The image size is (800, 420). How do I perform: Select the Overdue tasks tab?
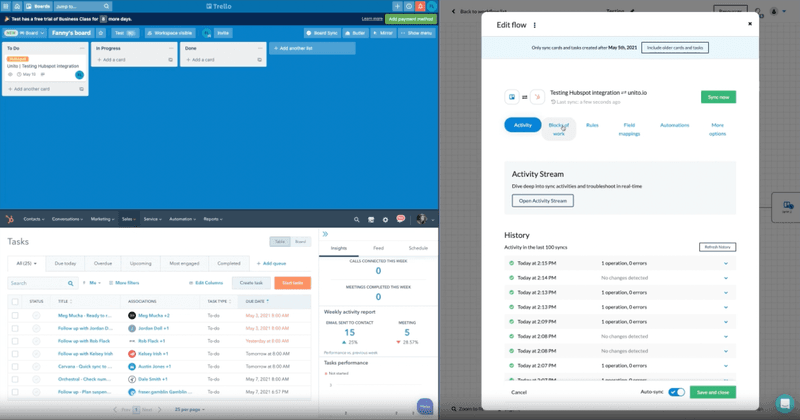click(103, 263)
